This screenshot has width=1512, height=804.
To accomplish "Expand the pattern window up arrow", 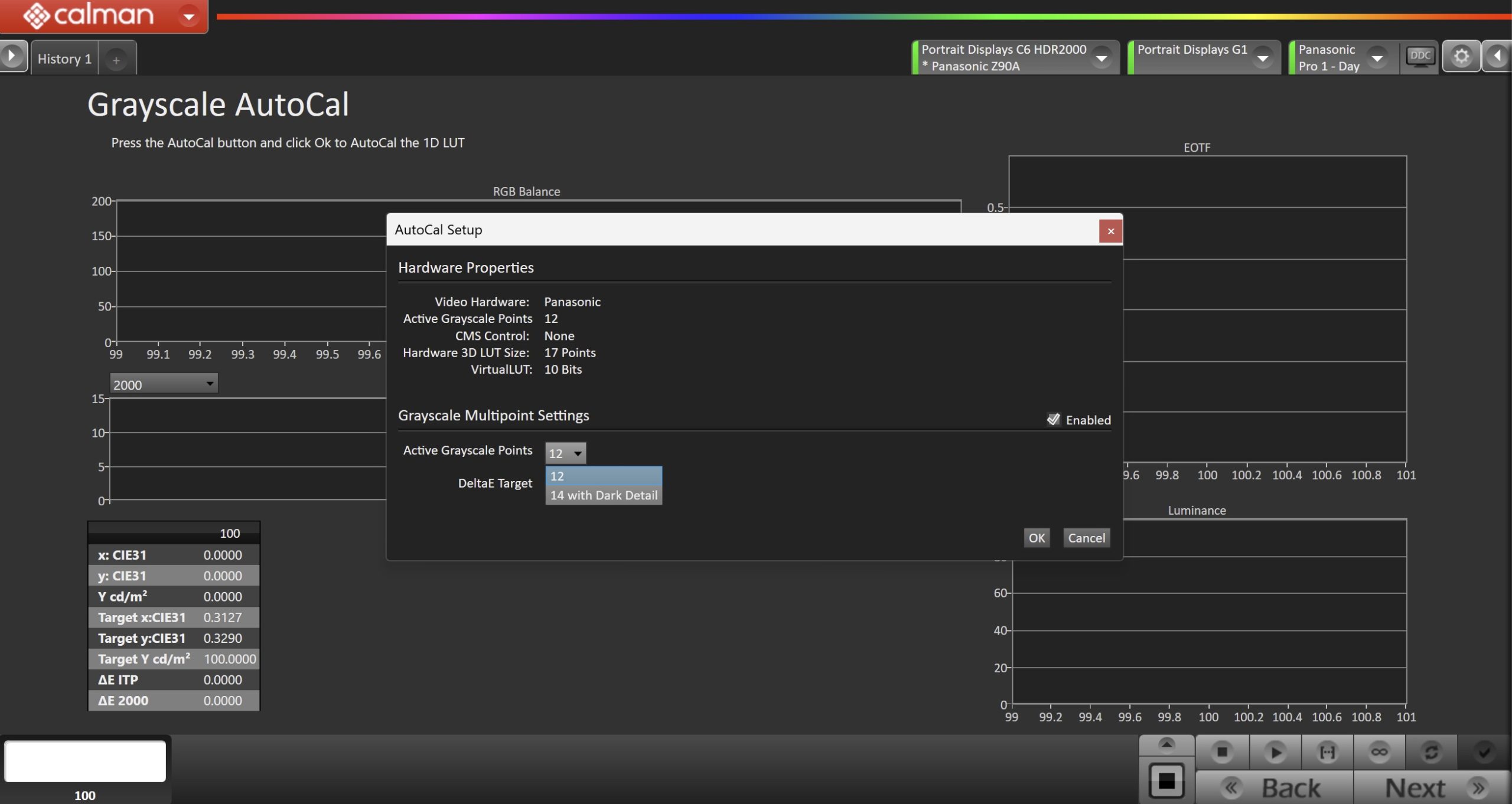I will [x=1166, y=744].
